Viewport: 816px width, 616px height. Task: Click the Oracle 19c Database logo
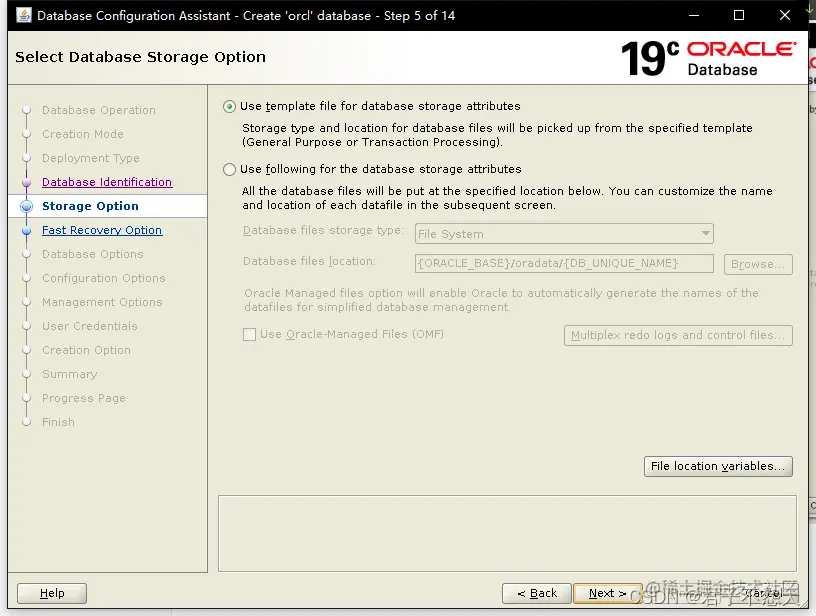click(x=708, y=58)
